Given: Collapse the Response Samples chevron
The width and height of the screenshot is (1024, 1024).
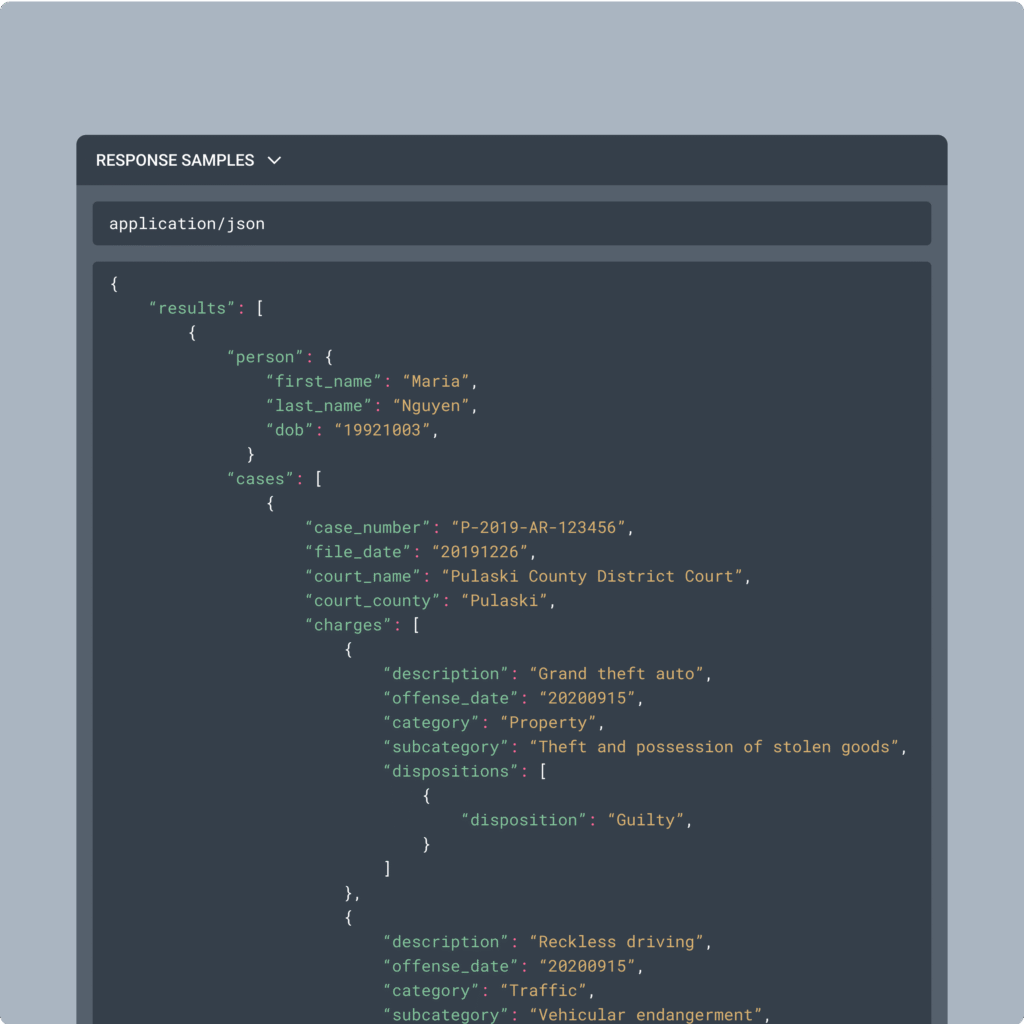Looking at the screenshot, I should coord(274,161).
